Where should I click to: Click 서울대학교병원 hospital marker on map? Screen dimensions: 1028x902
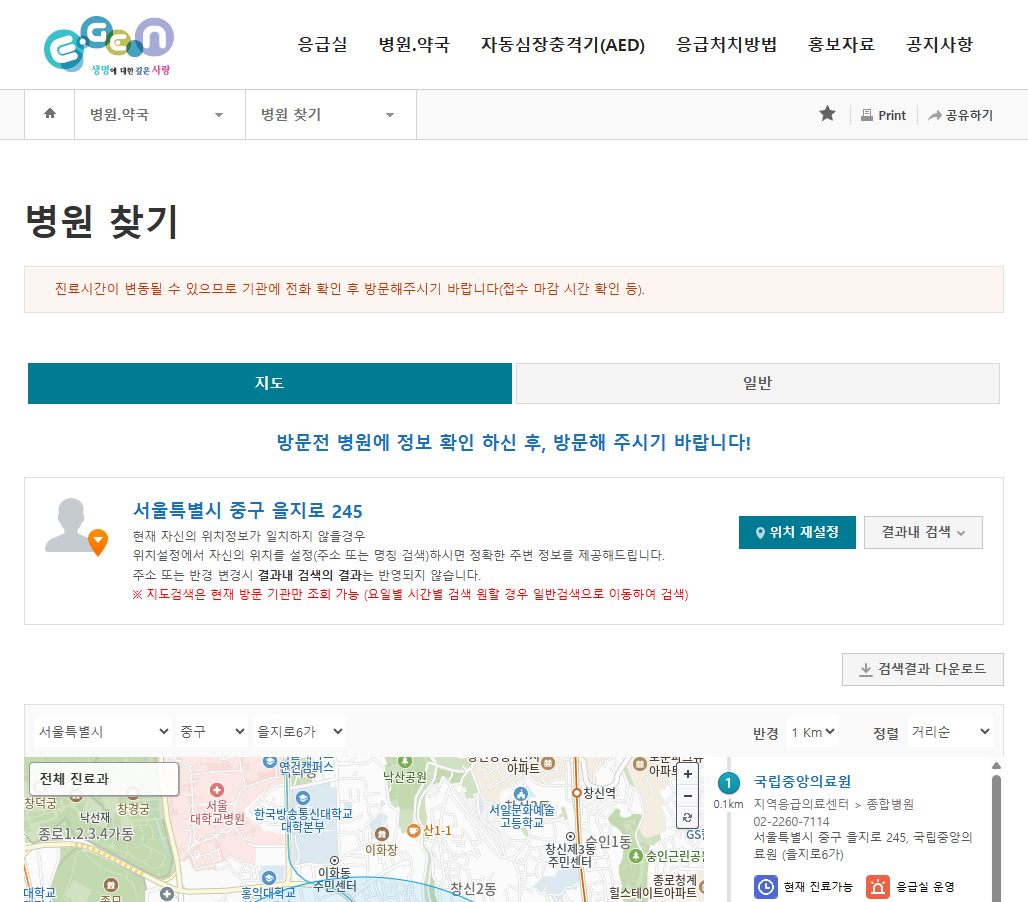[x=217, y=790]
